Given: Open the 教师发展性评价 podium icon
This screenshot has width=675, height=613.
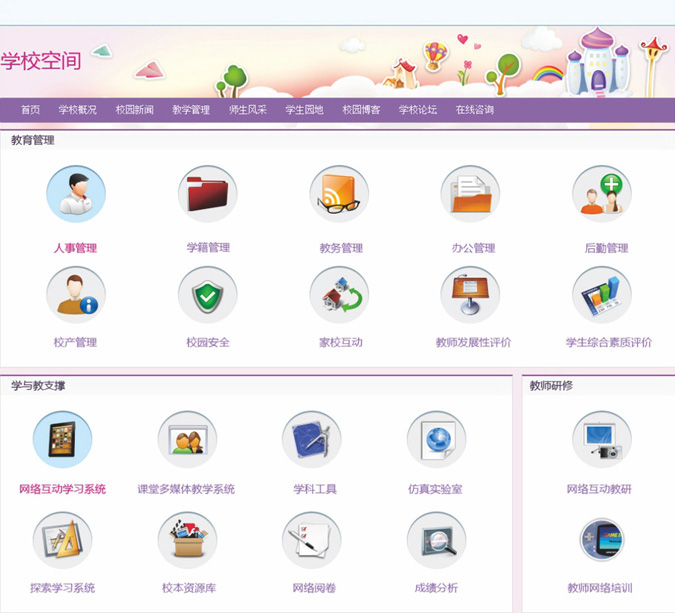Looking at the screenshot, I should pyautogui.click(x=470, y=295).
